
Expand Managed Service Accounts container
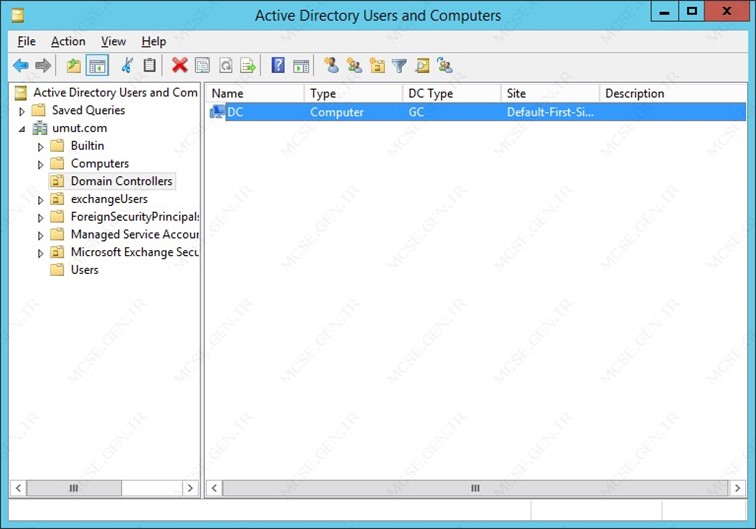[40, 235]
